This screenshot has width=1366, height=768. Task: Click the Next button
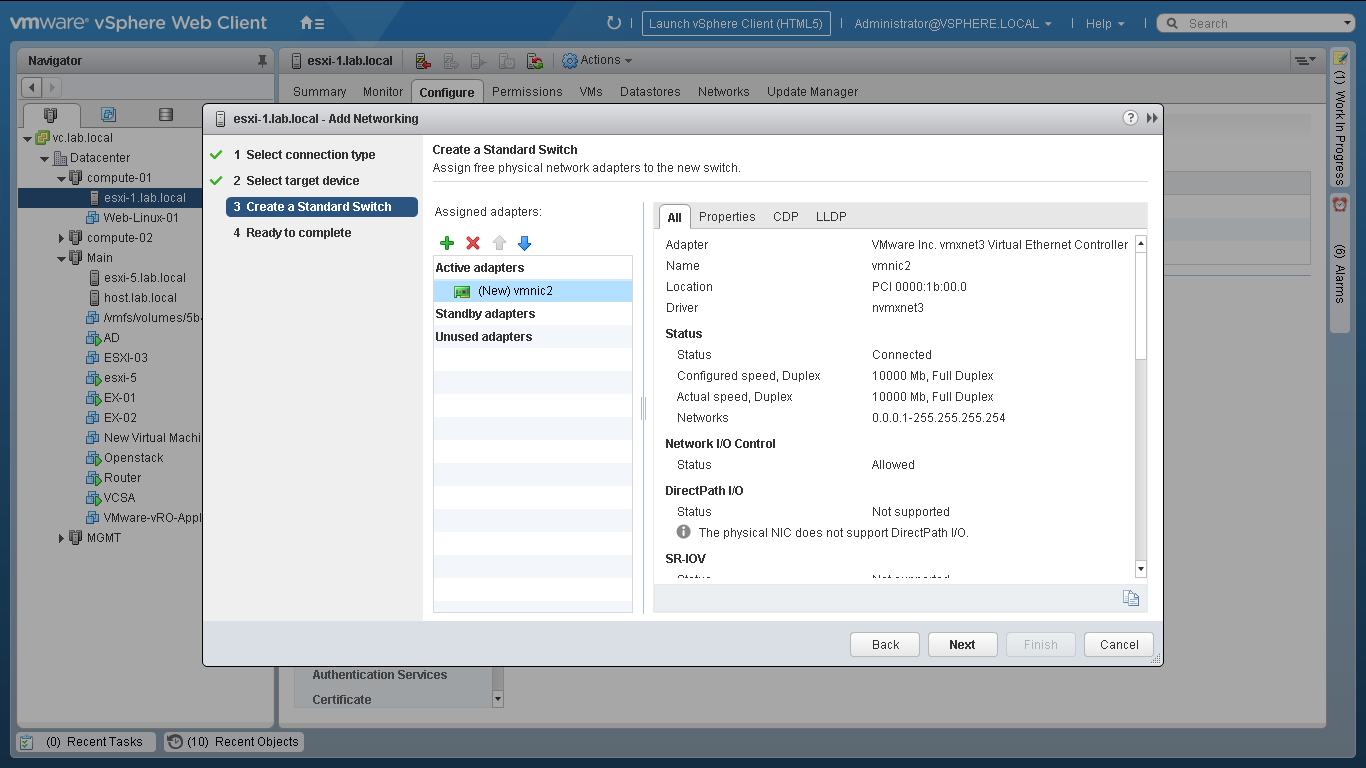(x=962, y=645)
